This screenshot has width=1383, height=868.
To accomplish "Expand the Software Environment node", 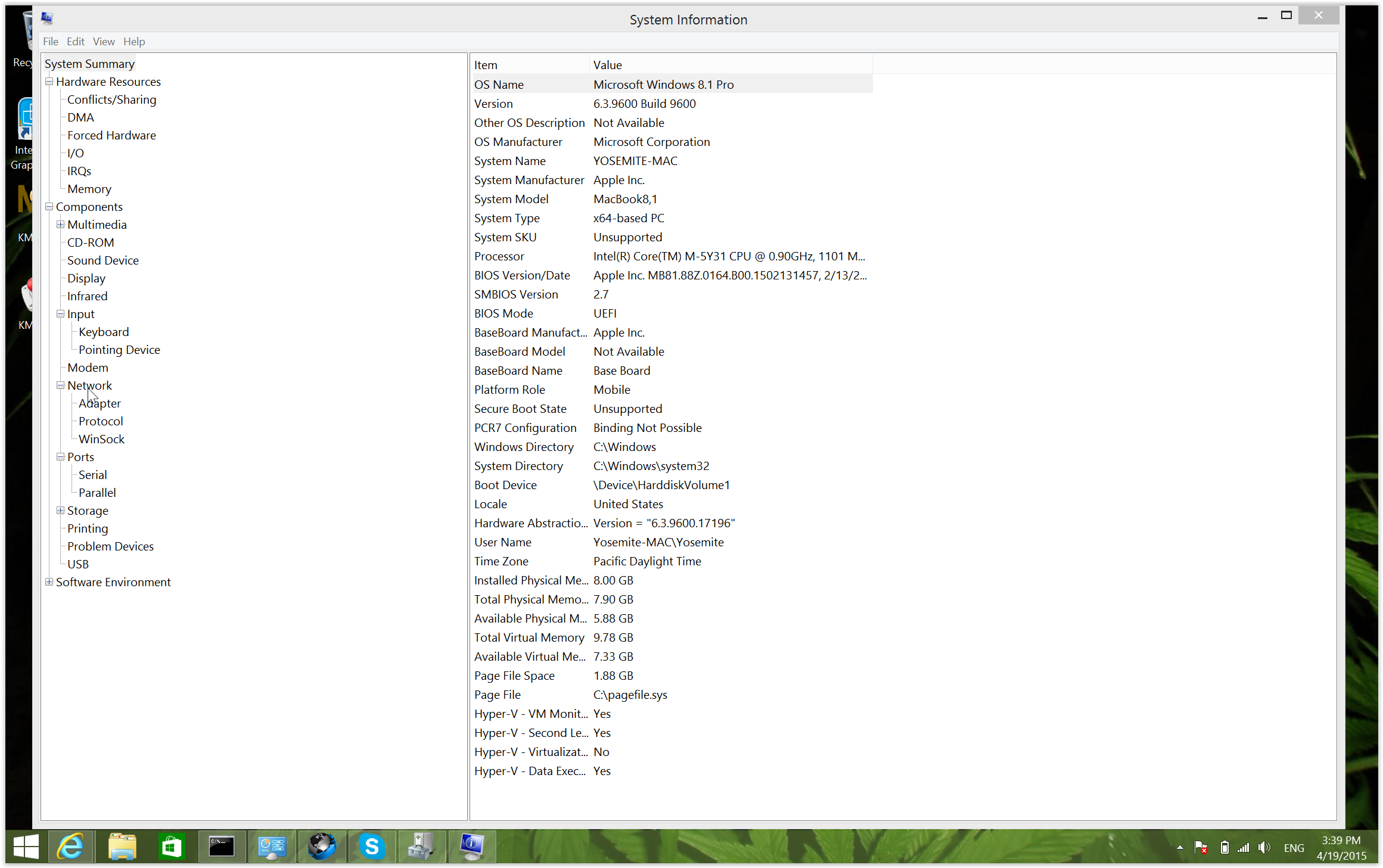I will pos(49,582).
